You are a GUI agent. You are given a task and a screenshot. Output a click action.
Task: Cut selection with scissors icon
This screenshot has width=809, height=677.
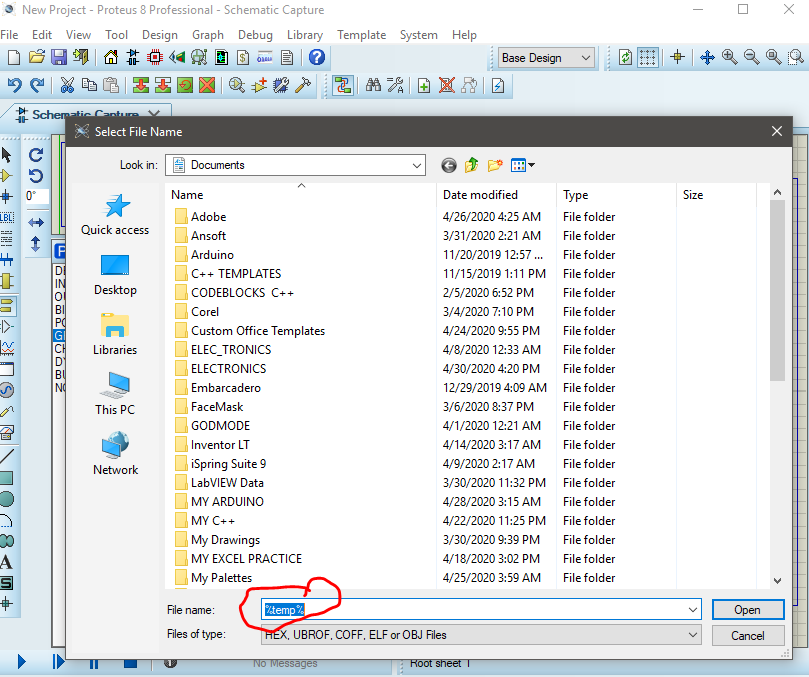pyautogui.click(x=67, y=85)
